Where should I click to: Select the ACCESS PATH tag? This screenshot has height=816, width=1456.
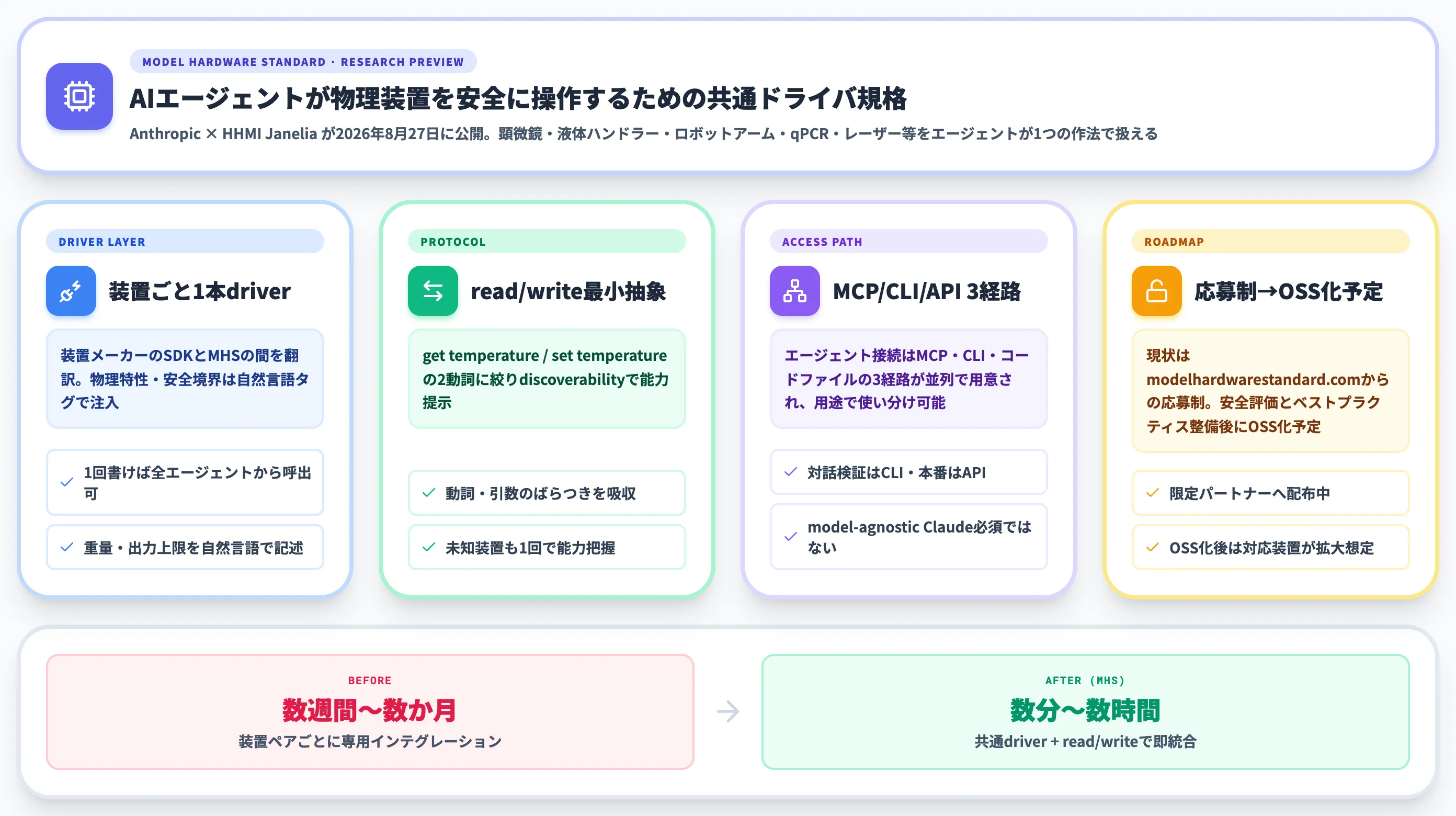[908, 242]
